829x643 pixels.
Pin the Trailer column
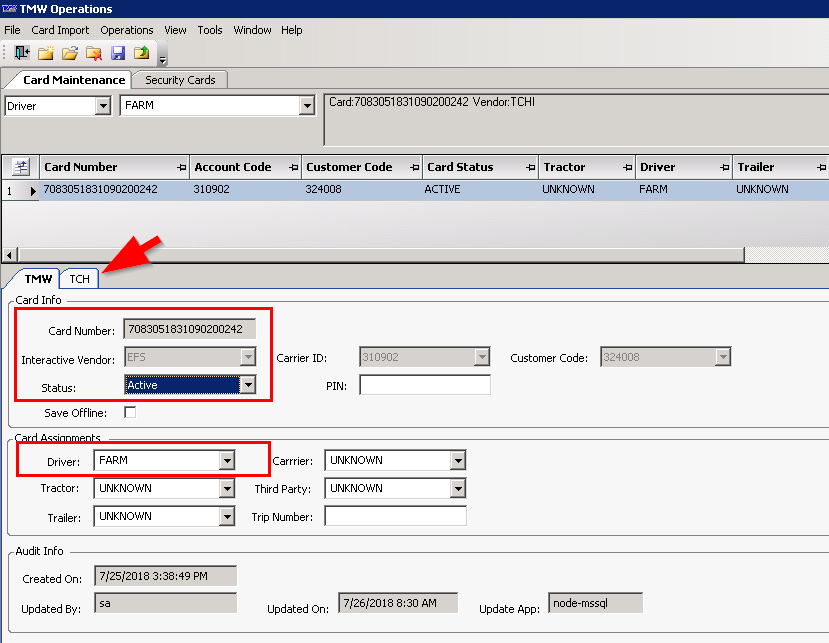click(822, 168)
